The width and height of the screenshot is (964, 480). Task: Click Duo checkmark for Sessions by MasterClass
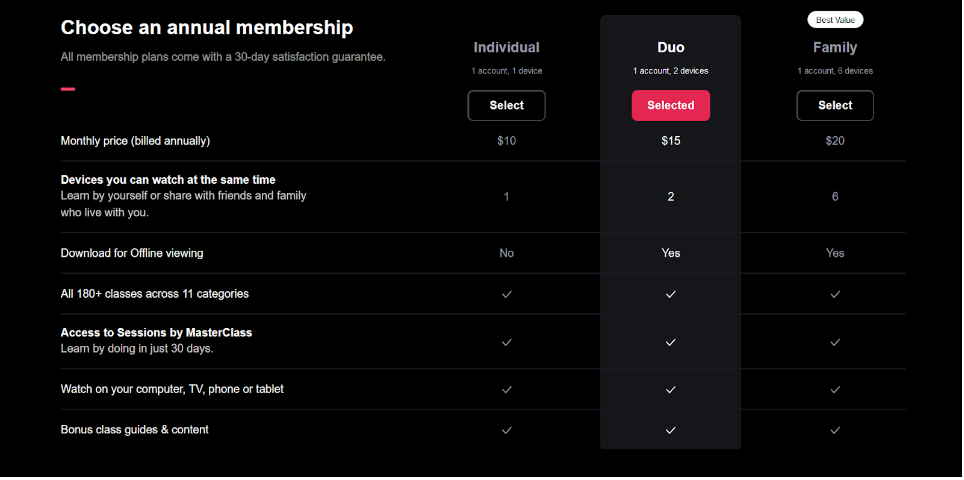tap(671, 342)
